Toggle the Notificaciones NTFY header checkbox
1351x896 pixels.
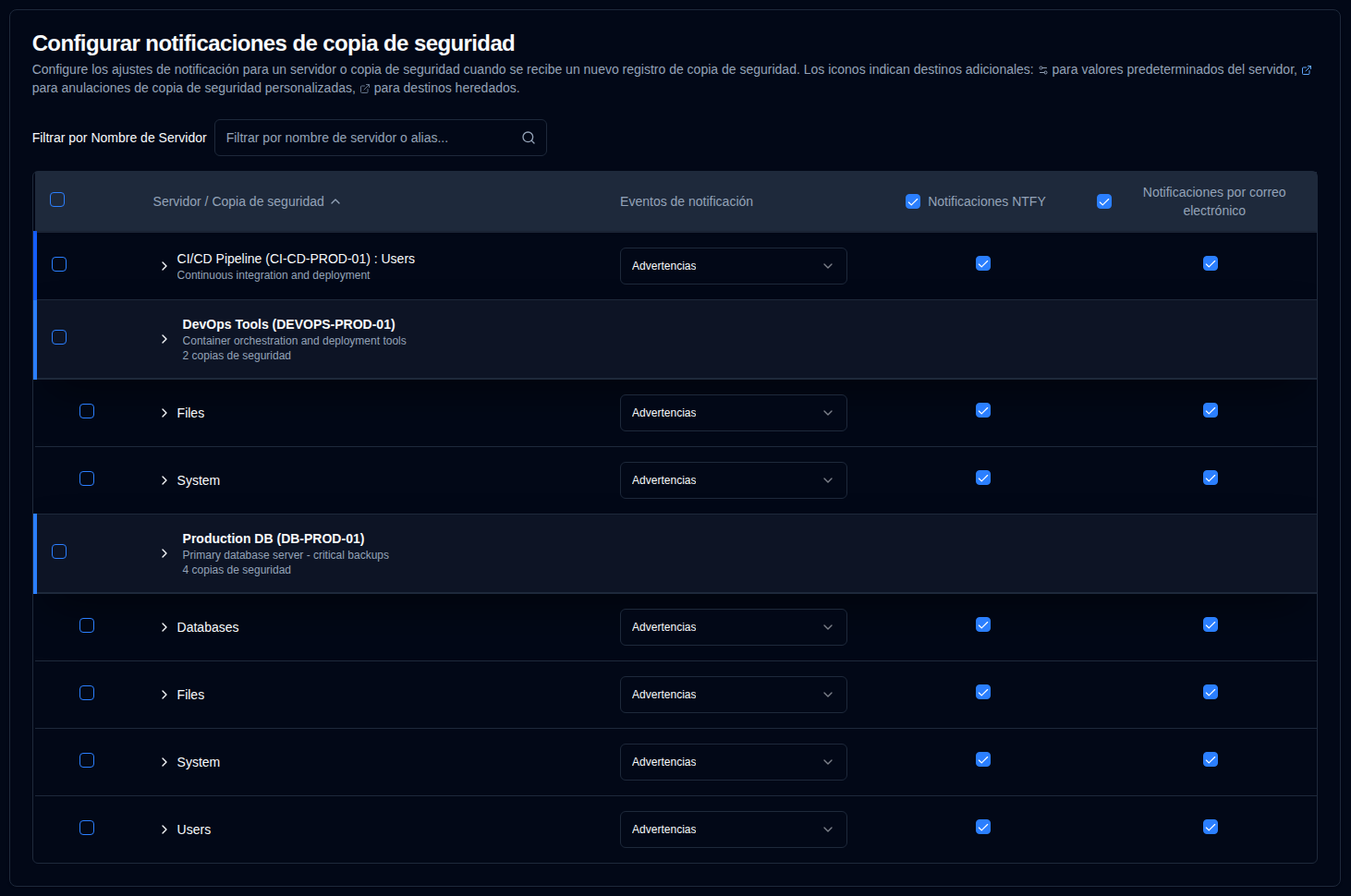(913, 201)
